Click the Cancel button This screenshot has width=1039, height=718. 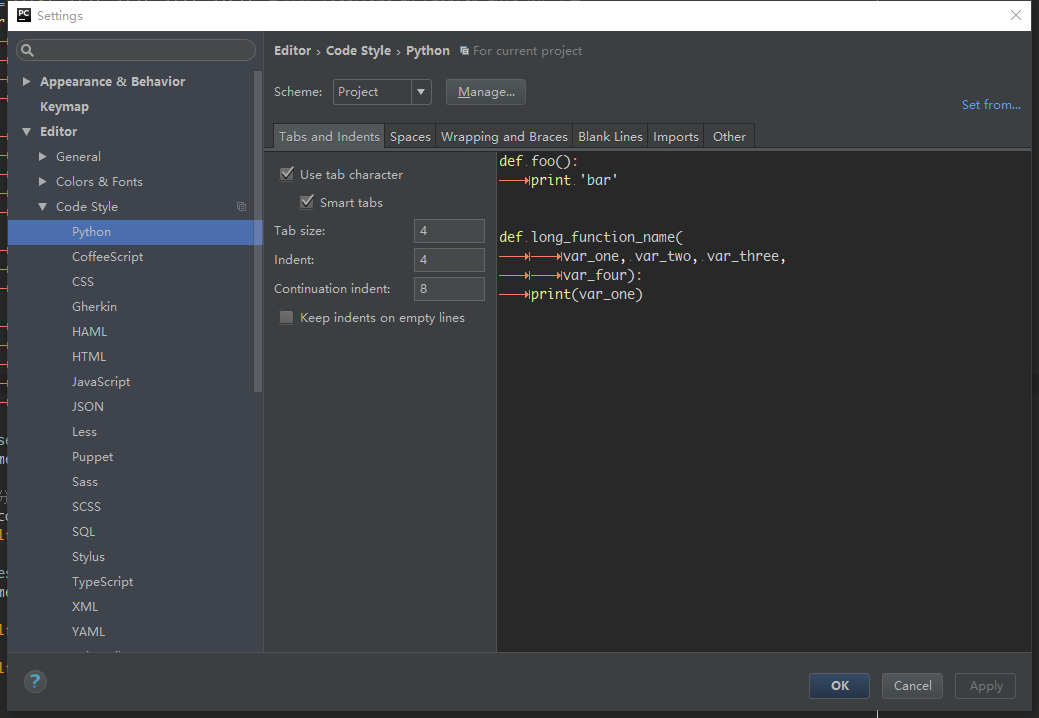(x=912, y=686)
